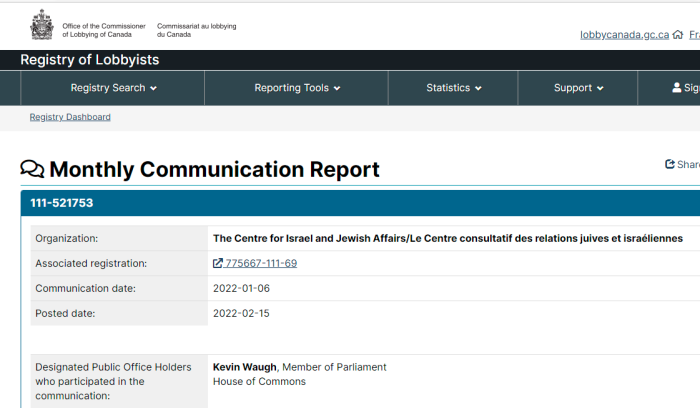Click the Canada coat of arms logo
Image resolution: width=700 pixels, height=408 pixels.
point(42,25)
